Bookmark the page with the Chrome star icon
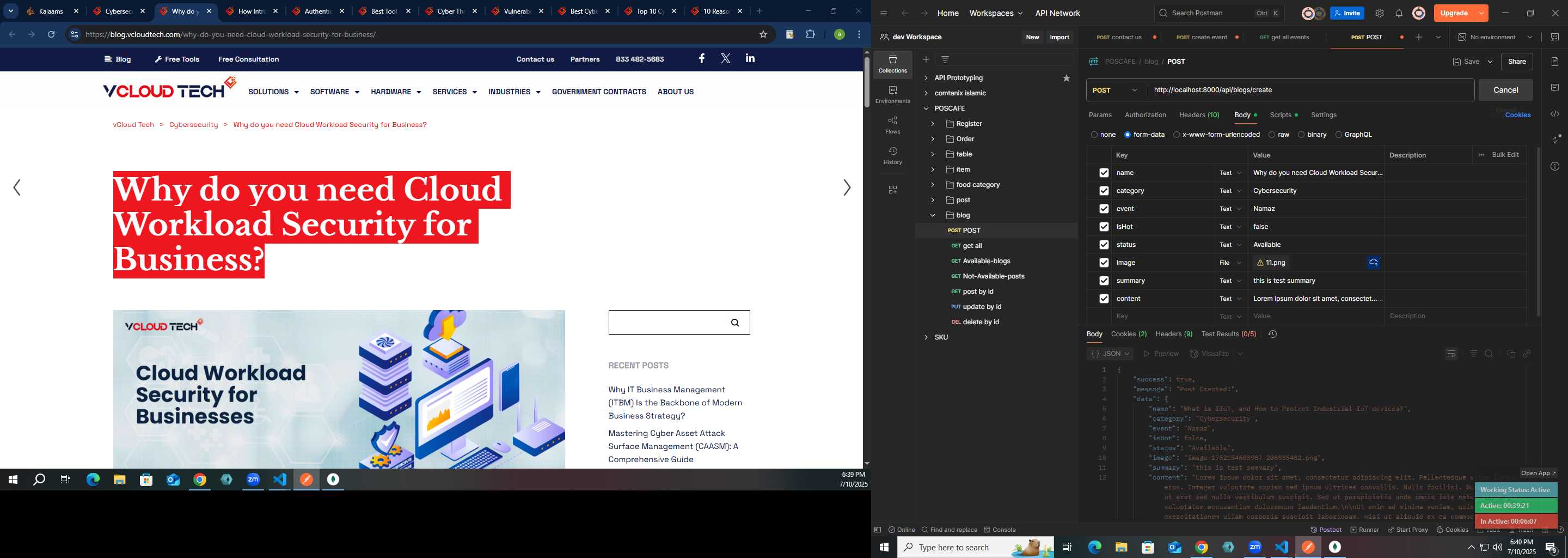The width and height of the screenshot is (1568, 558). 763,35
